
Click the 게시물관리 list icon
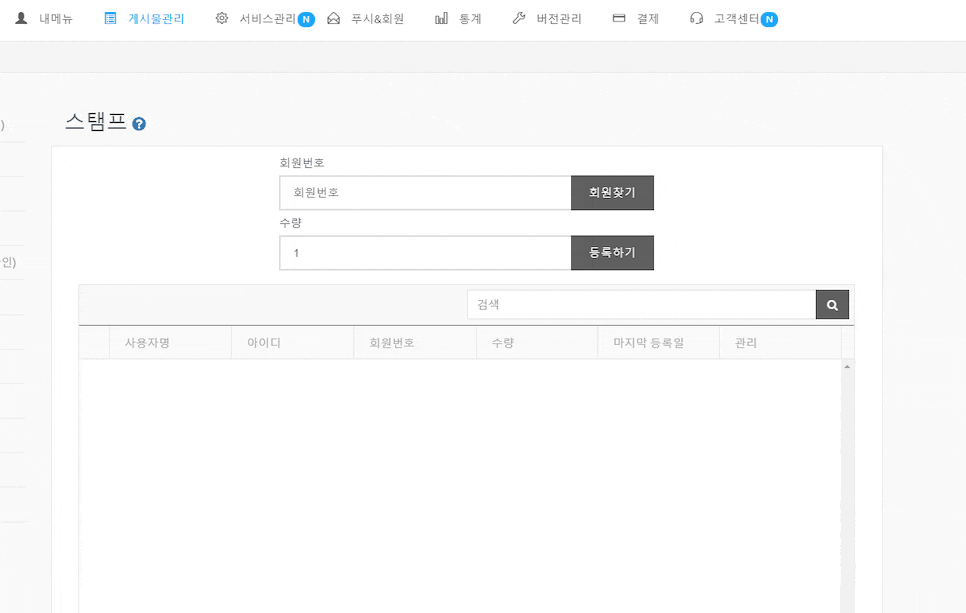click(x=110, y=18)
